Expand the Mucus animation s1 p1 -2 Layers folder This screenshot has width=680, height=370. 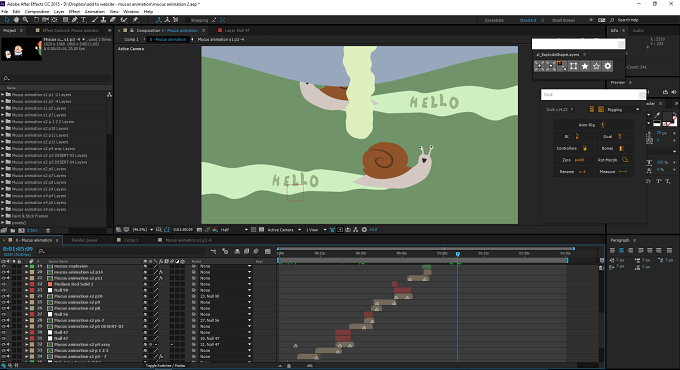(x=3, y=94)
